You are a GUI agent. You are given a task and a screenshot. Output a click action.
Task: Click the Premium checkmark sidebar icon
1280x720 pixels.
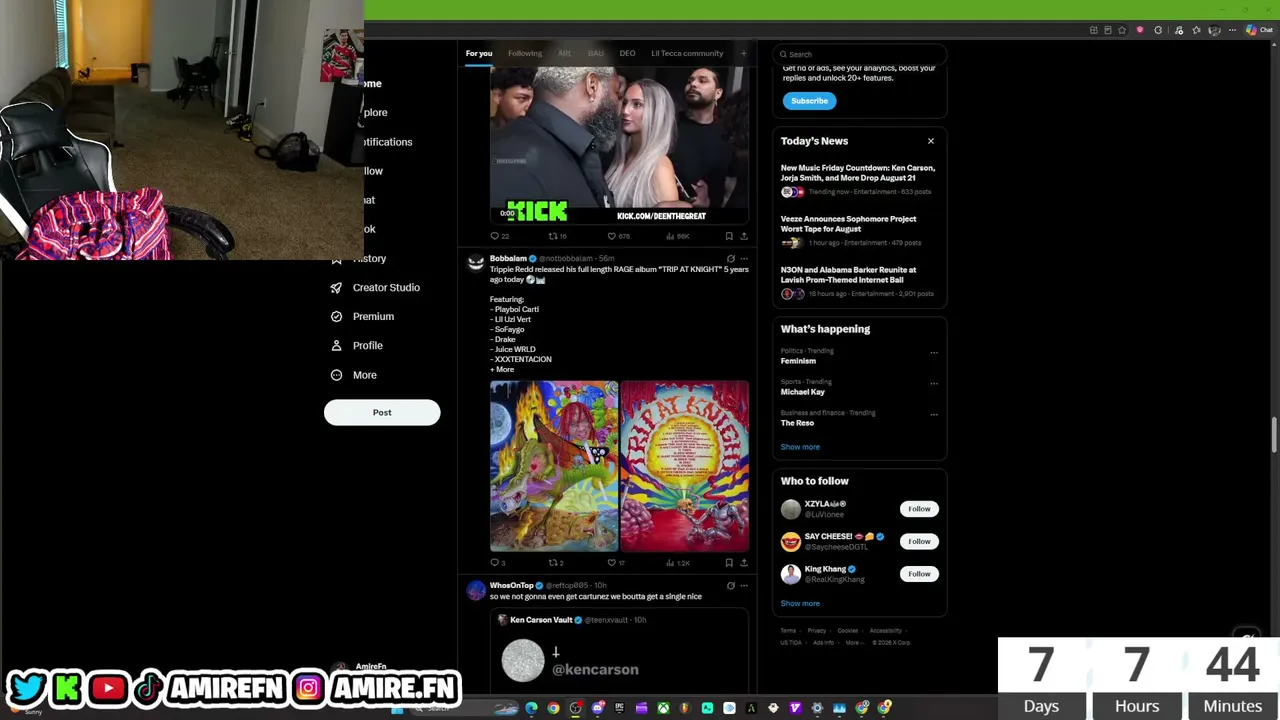pos(337,317)
